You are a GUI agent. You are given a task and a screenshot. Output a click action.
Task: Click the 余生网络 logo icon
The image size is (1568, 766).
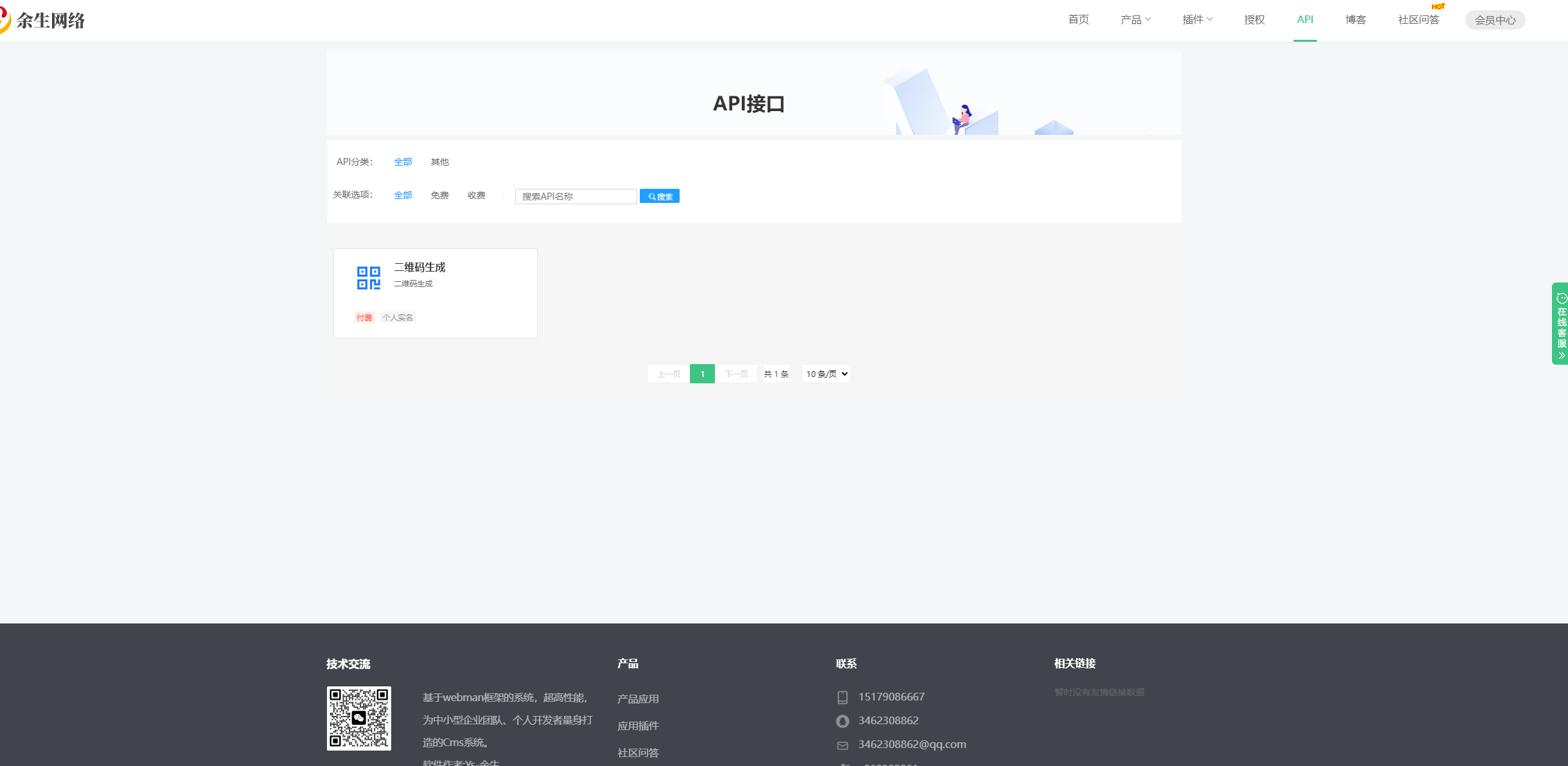tap(5, 20)
